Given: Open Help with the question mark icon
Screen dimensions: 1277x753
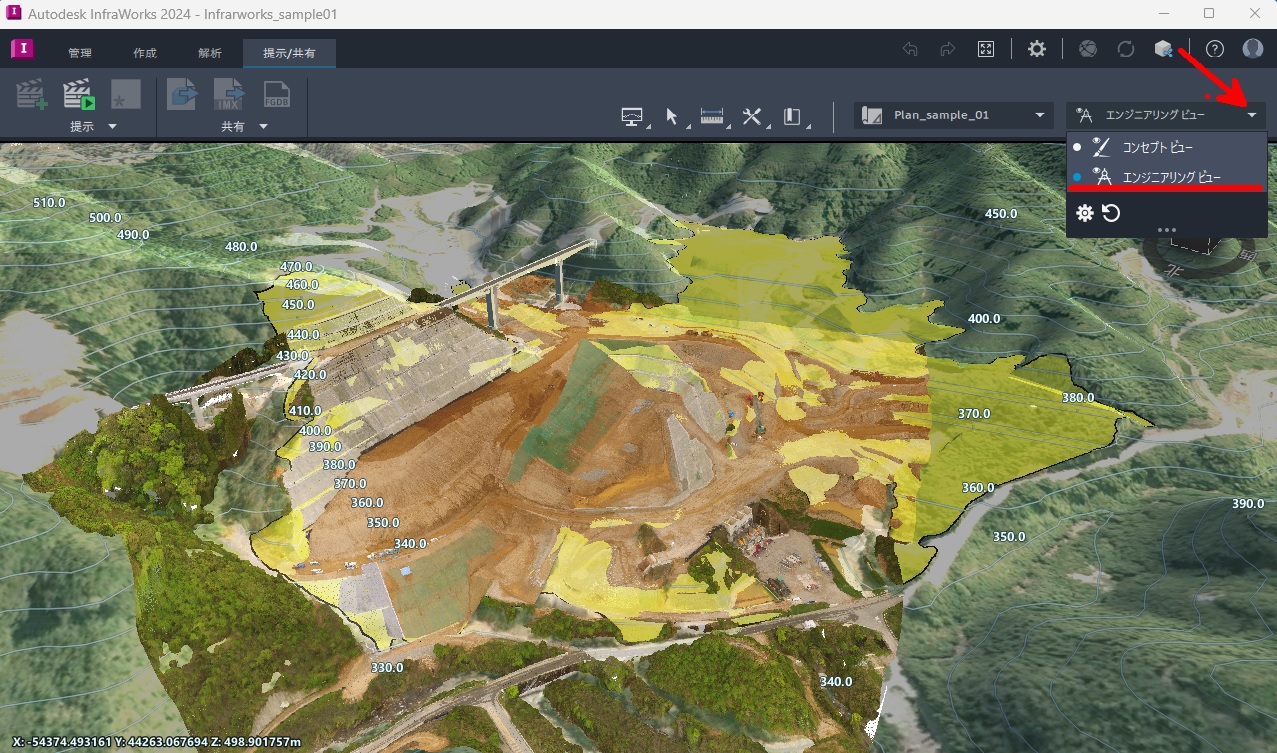Looking at the screenshot, I should 1213,48.
